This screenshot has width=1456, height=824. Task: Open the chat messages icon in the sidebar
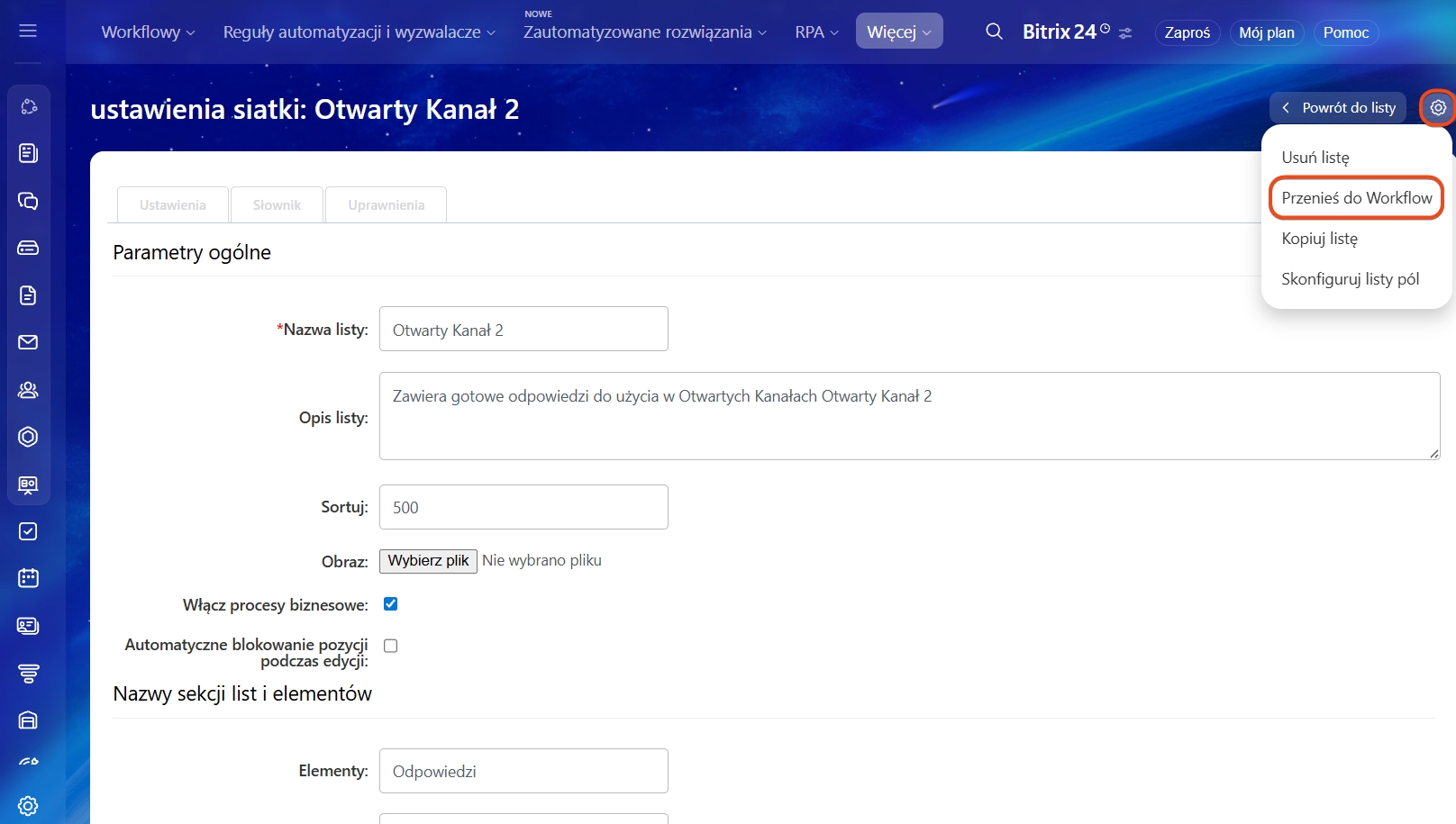click(x=28, y=201)
